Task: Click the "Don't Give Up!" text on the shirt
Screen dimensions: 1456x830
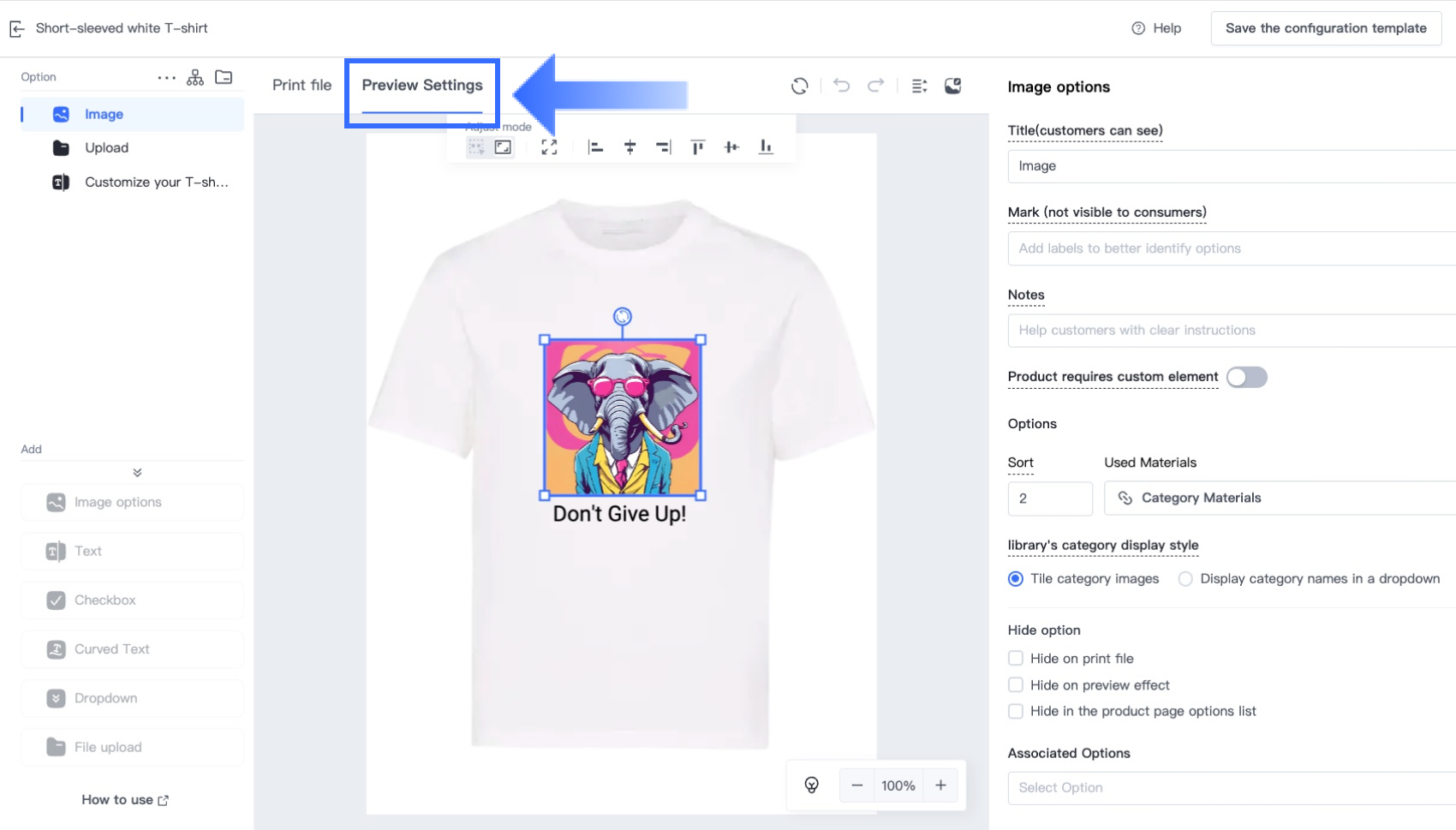Action: [619, 514]
